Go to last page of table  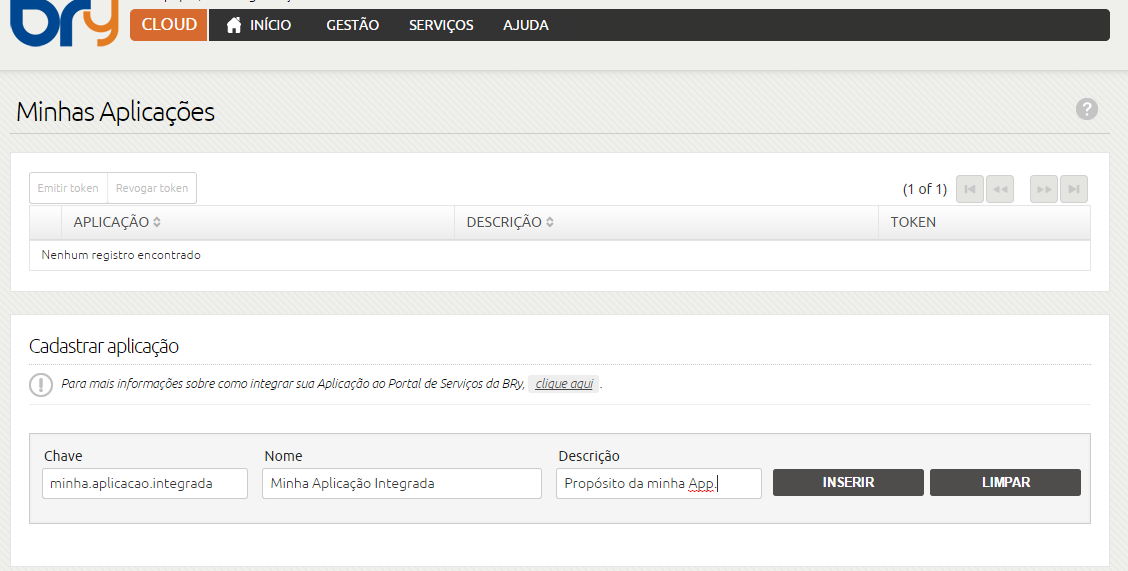[1074, 189]
